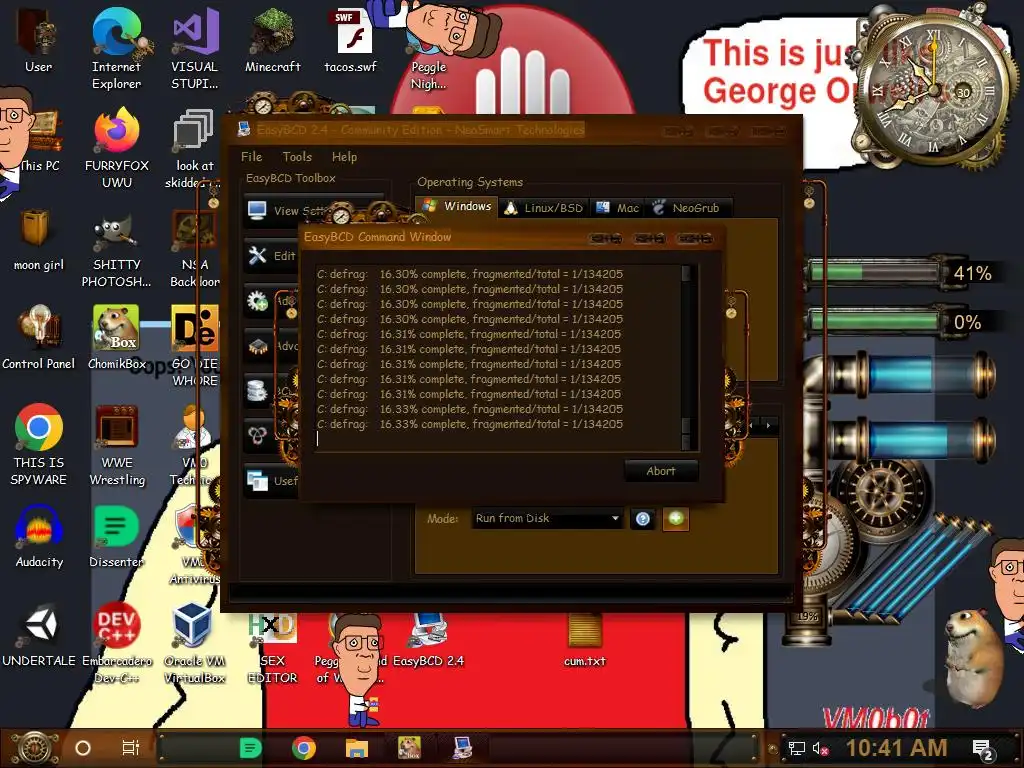Click the right arrow tab scroller in EasyBCD

(x=769, y=426)
